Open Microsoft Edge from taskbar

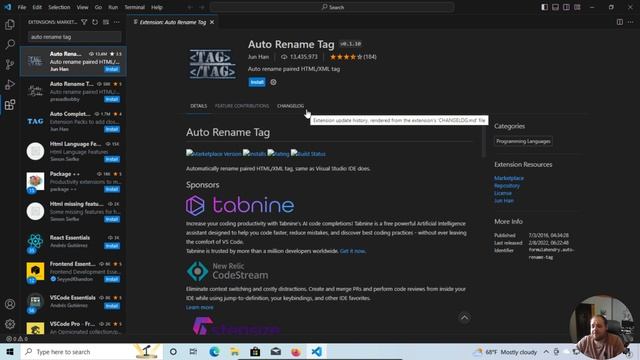pos(214,351)
